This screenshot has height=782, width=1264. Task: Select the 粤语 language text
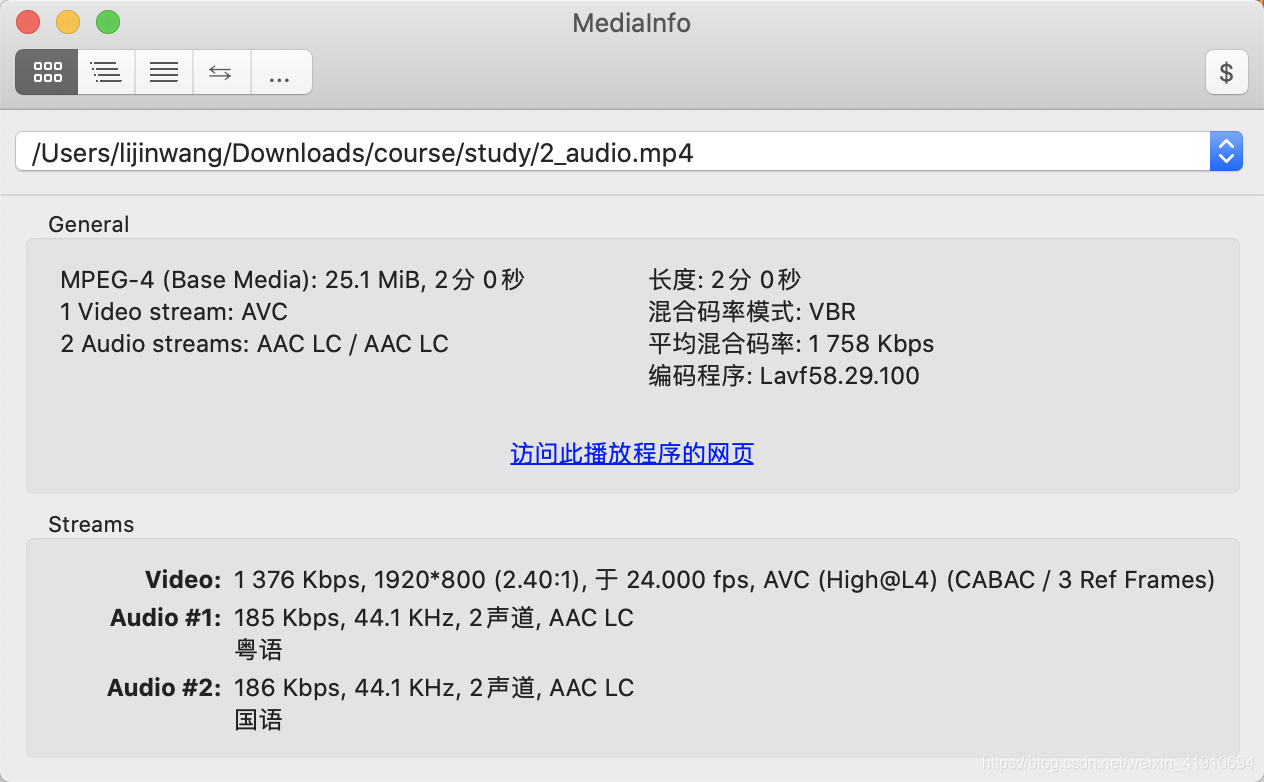click(x=258, y=650)
